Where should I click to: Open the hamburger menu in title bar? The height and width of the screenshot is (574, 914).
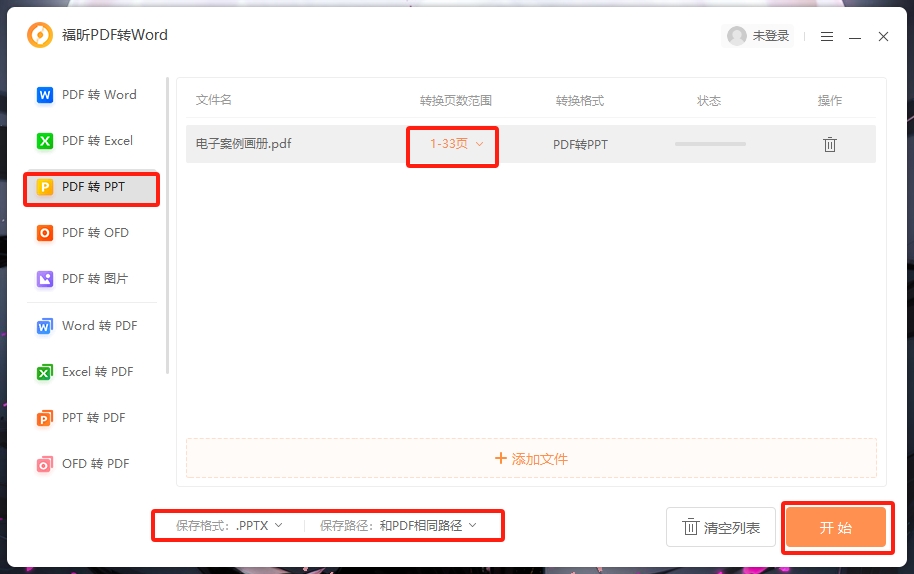[x=827, y=36]
